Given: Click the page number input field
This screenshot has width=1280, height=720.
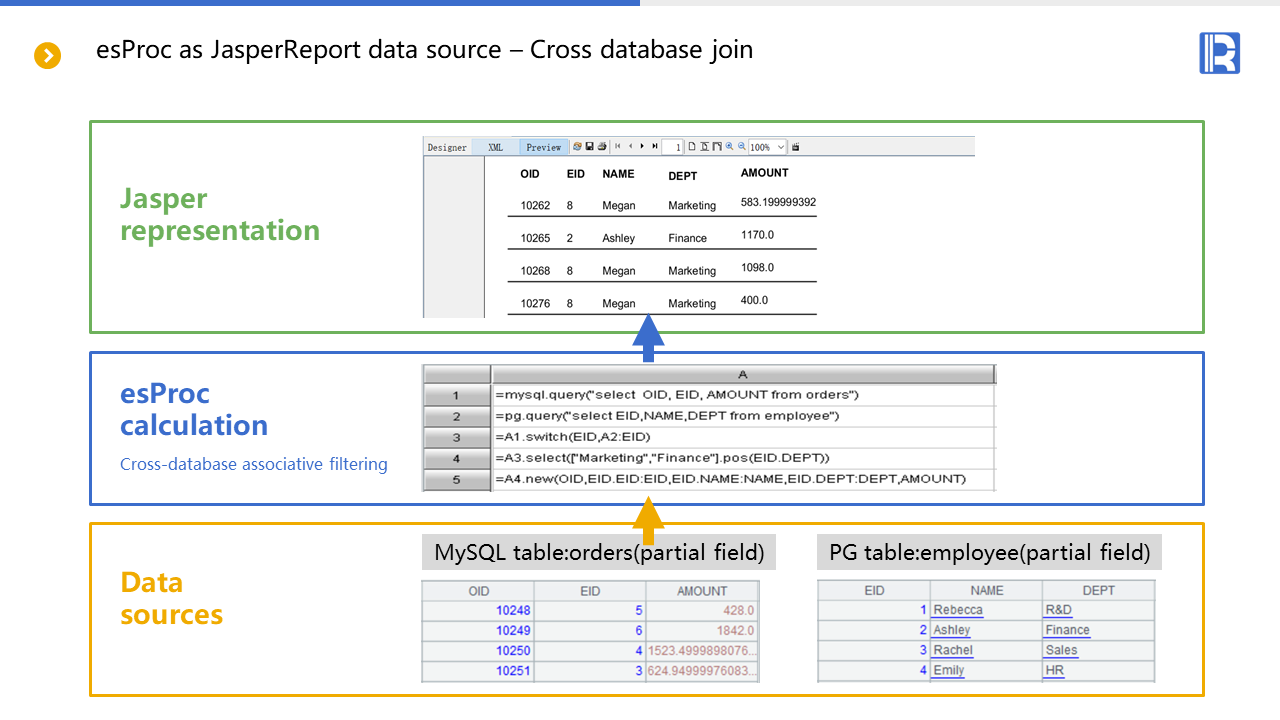Looking at the screenshot, I should [673, 147].
